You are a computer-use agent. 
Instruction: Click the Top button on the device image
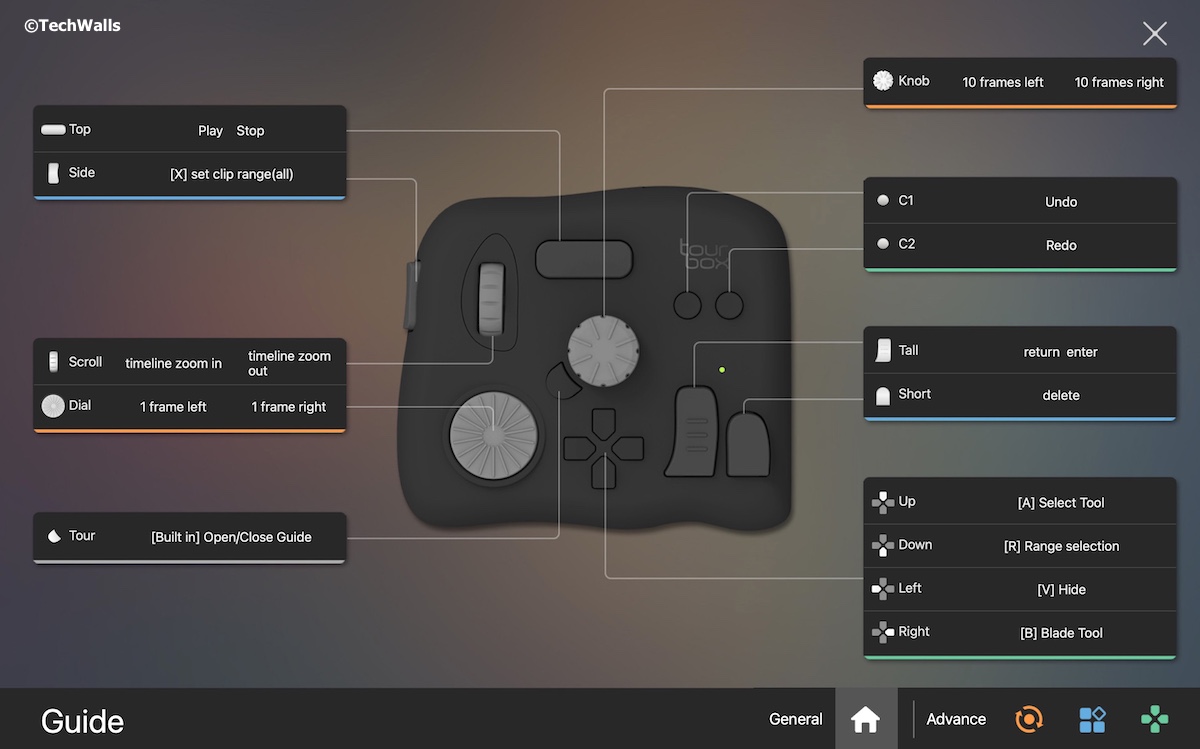point(584,259)
